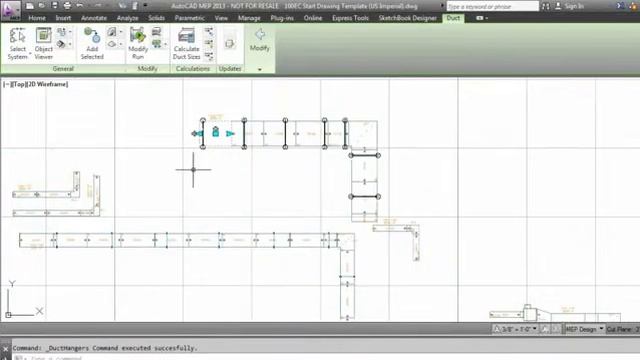Click upper small icon beside Object Viewer

click(x=61, y=31)
